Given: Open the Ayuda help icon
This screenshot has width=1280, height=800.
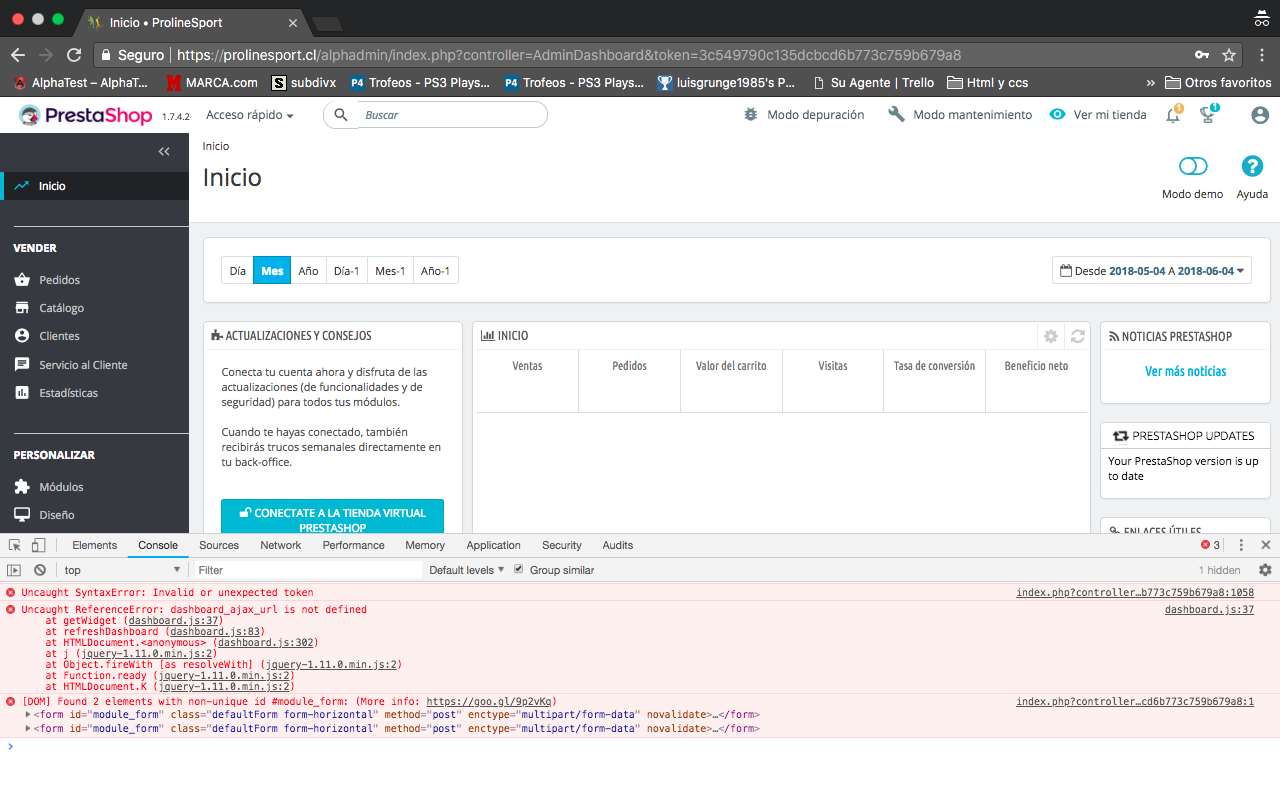Looking at the screenshot, I should click(1252, 166).
